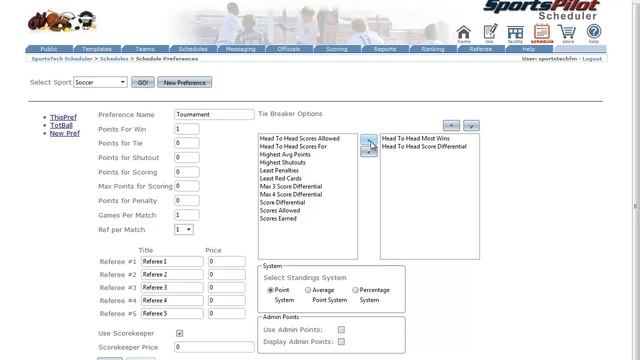Select 'Head To Head Score Differential' item
The width and height of the screenshot is (640, 360).
pyautogui.click(x=424, y=146)
